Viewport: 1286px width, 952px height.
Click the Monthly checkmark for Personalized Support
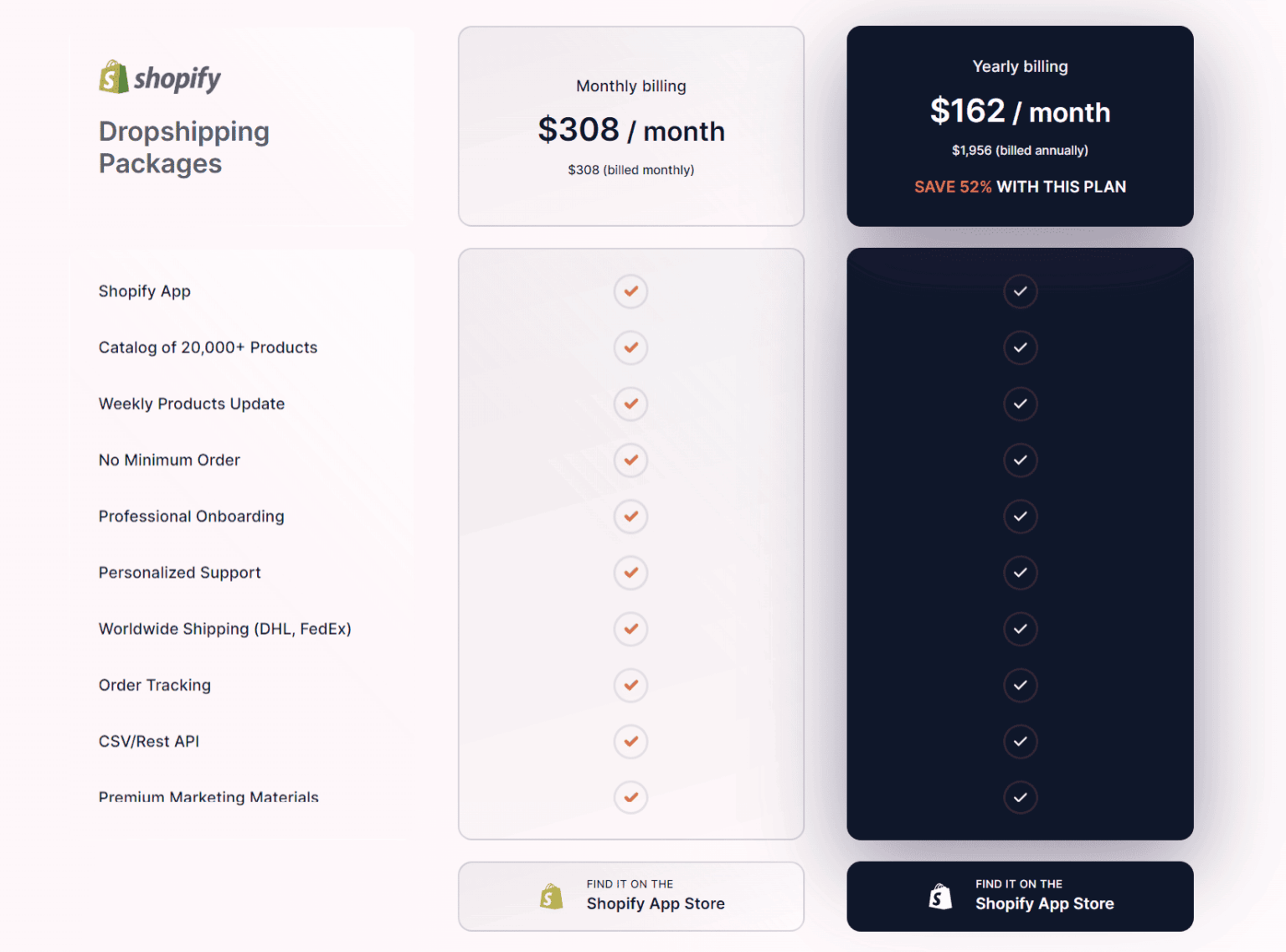pos(630,573)
